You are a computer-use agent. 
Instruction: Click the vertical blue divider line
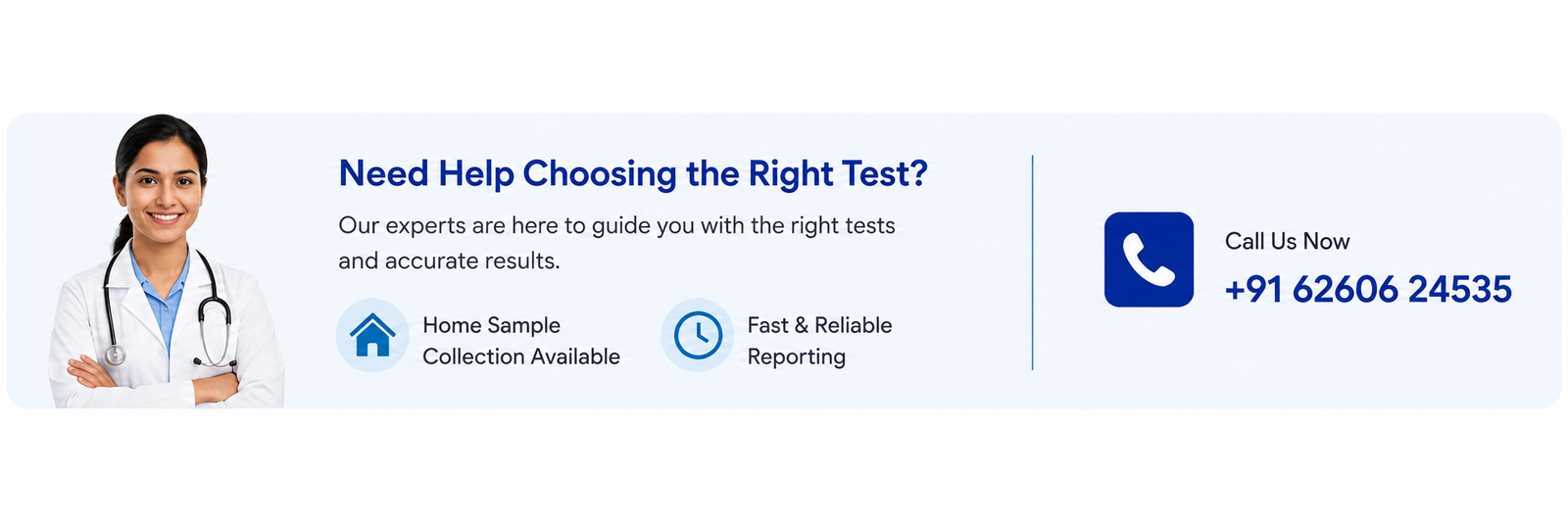(1032, 261)
